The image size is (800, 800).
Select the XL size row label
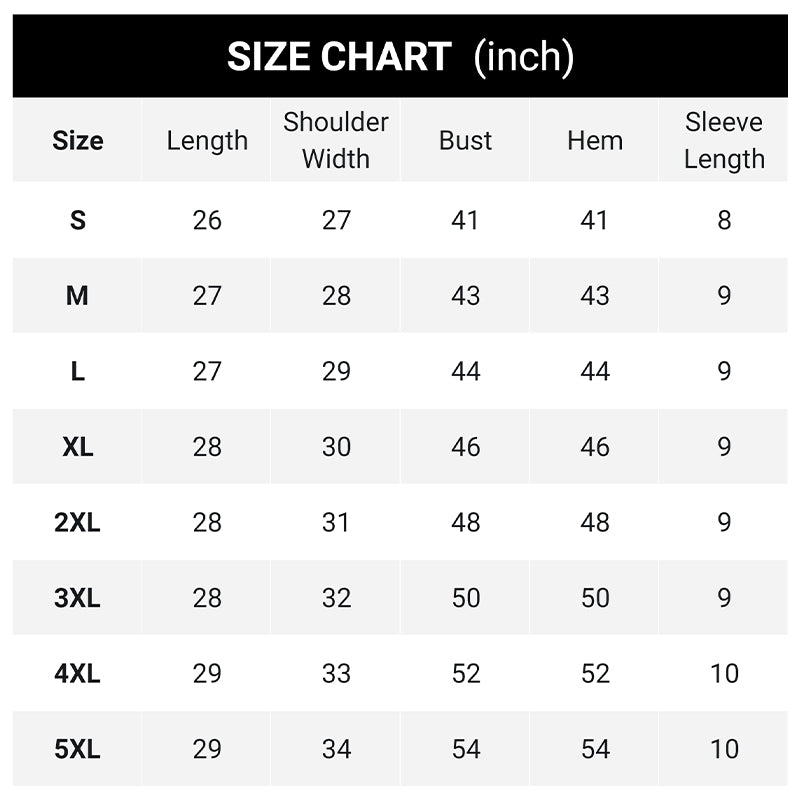tap(78, 447)
